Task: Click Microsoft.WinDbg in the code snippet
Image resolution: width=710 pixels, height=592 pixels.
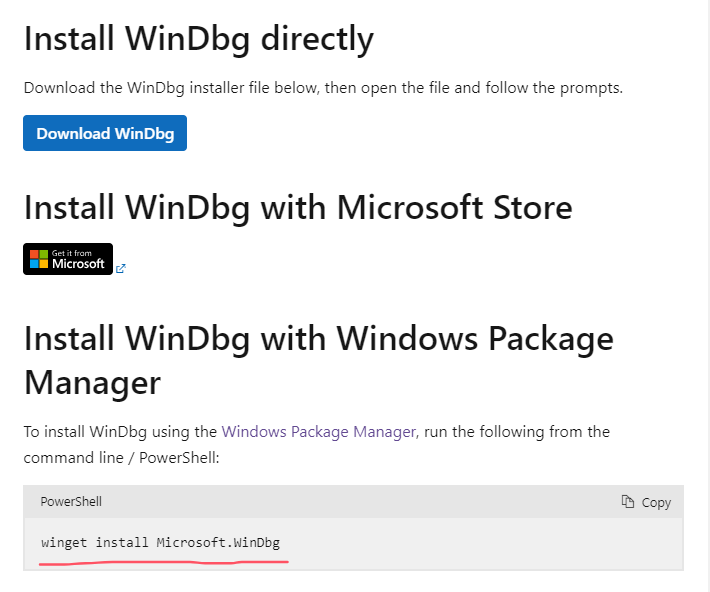Action: pyautogui.click(x=218, y=542)
